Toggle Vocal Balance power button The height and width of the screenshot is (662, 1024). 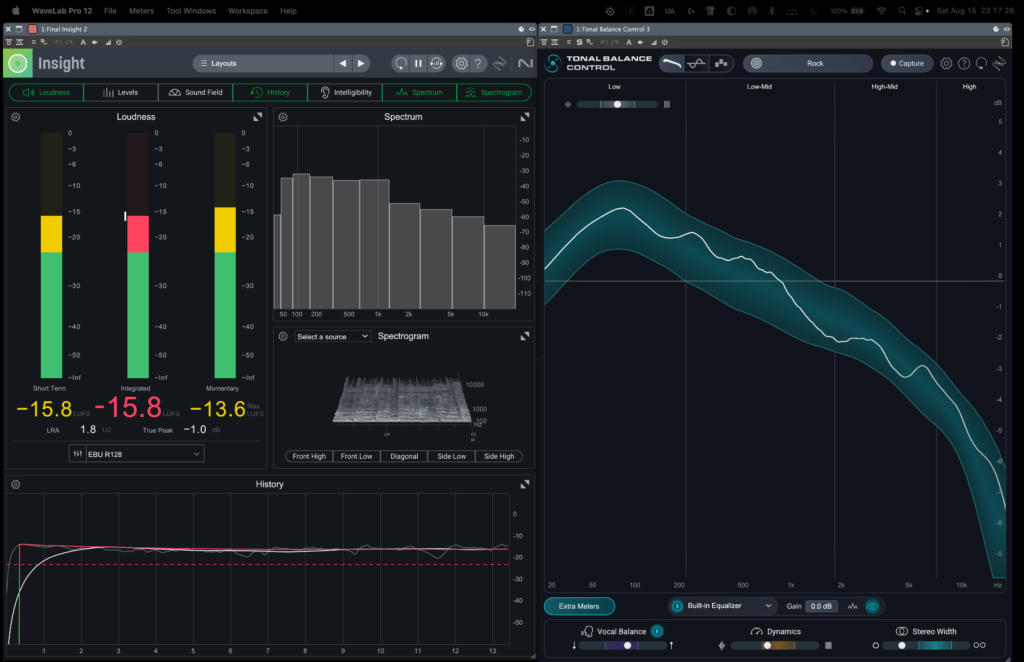pyautogui.click(x=657, y=631)
